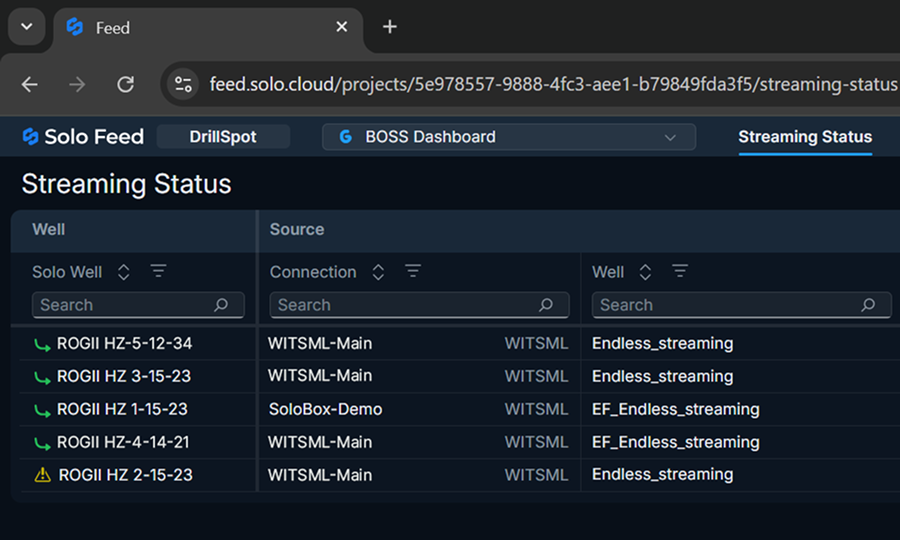This screenshot has width=900, height=540.
Task: Go forward in browser history
Action: pyautogui.click(x=77, y=84)
